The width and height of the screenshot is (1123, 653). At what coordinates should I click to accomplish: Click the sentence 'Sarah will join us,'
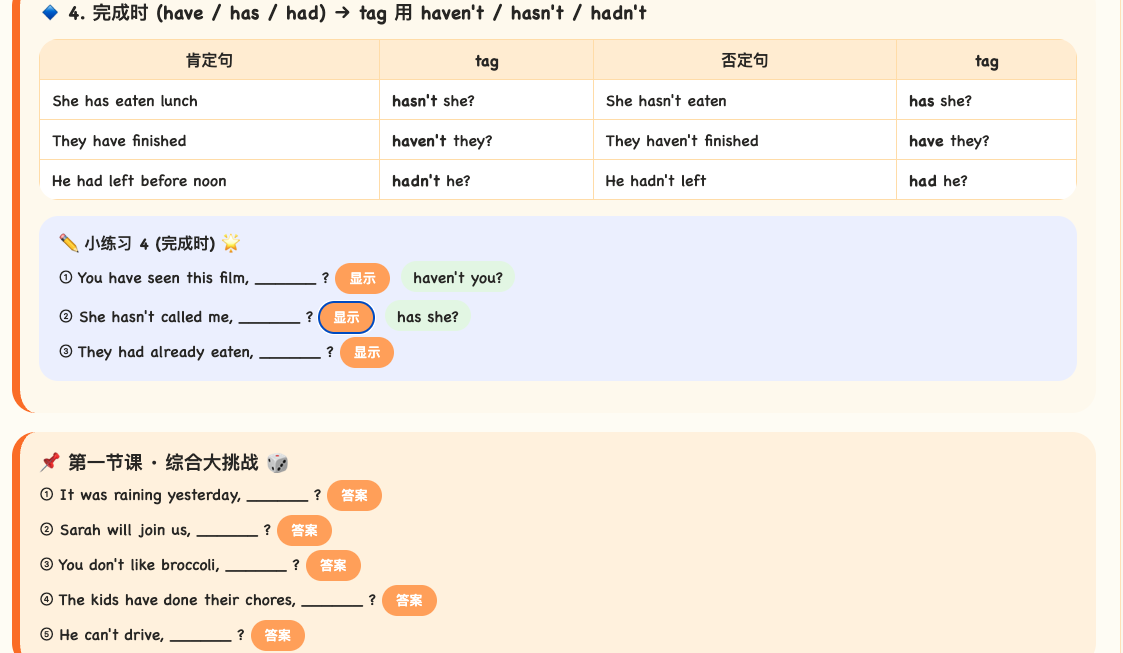pos(125,530)
